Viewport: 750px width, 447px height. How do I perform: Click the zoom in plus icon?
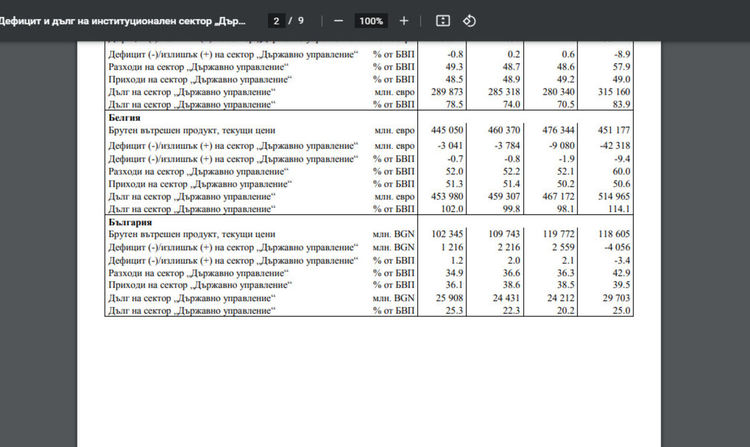tap(404, 21)
